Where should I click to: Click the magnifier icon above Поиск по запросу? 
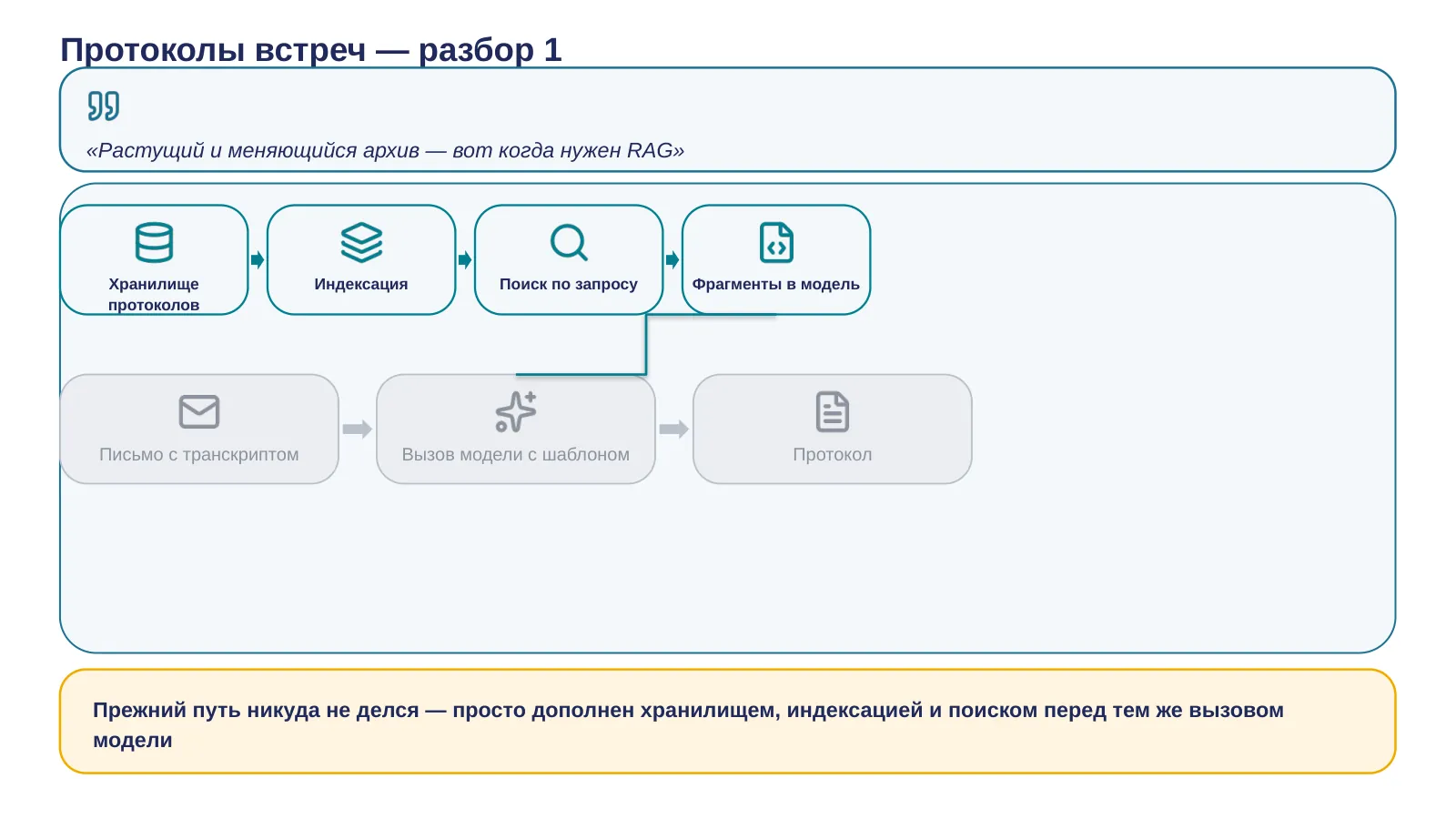[x=569, y=243]
